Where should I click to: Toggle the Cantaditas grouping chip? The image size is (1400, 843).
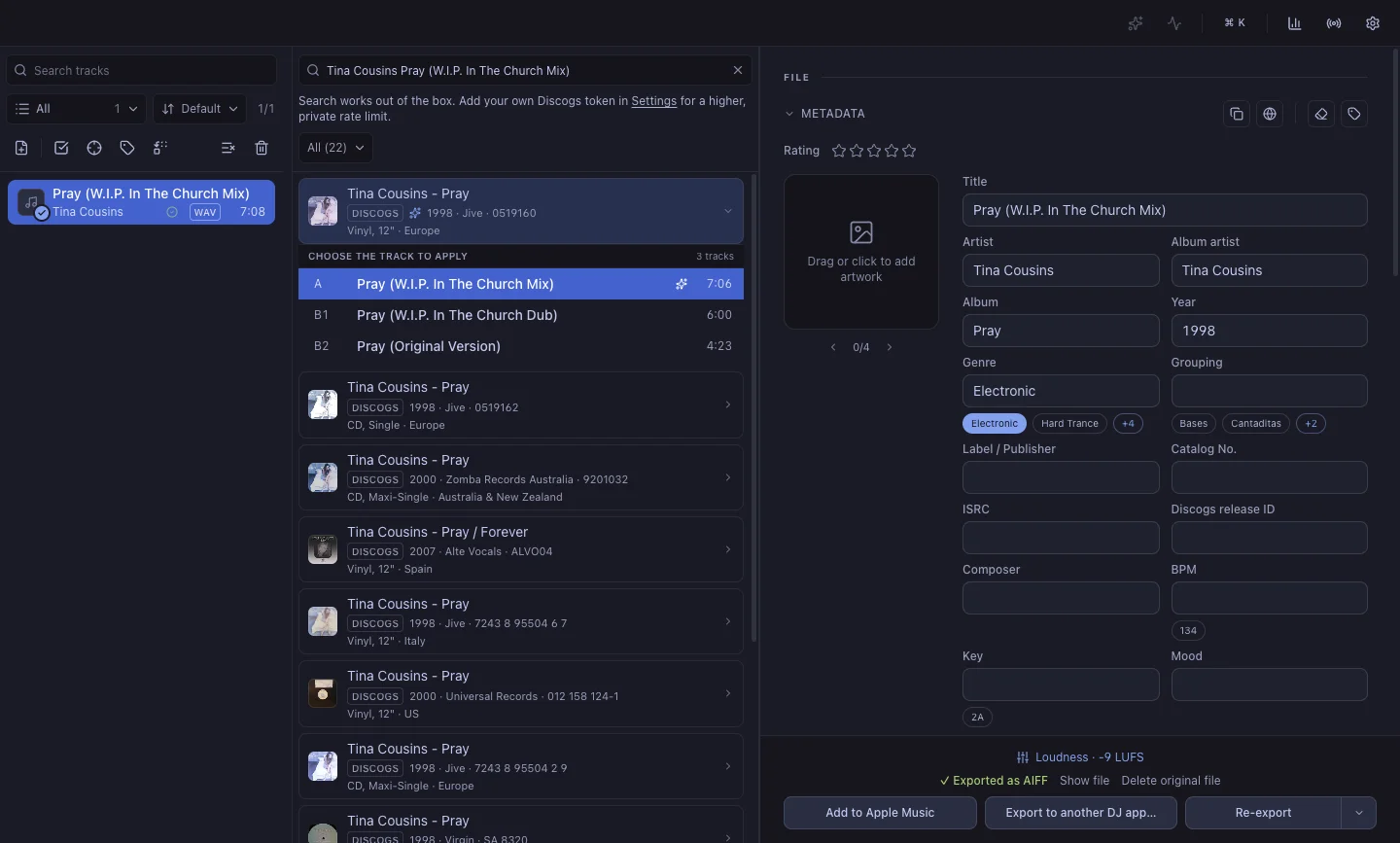[x=1256, y=424]
